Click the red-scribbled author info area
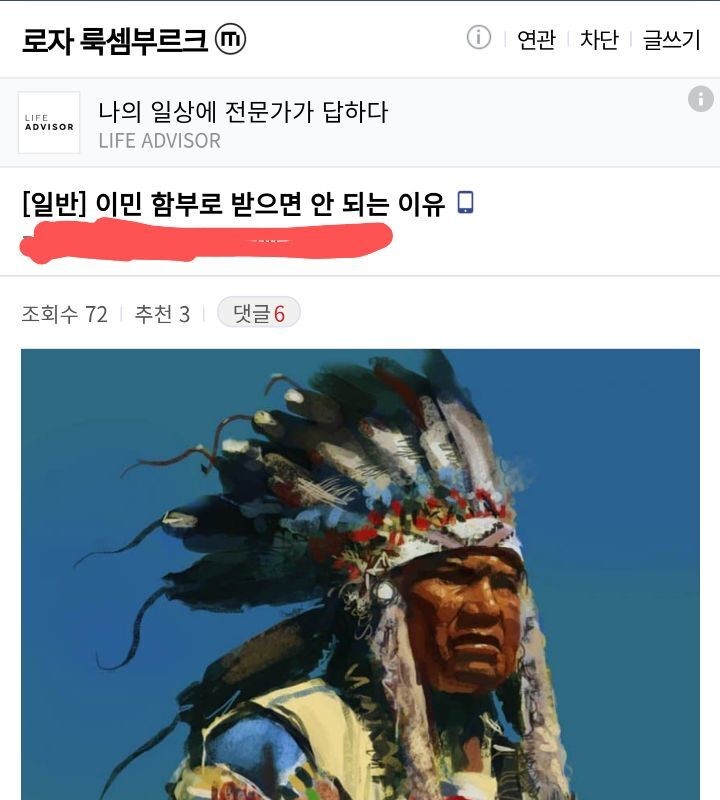720x800 pixels. [206, 241]
